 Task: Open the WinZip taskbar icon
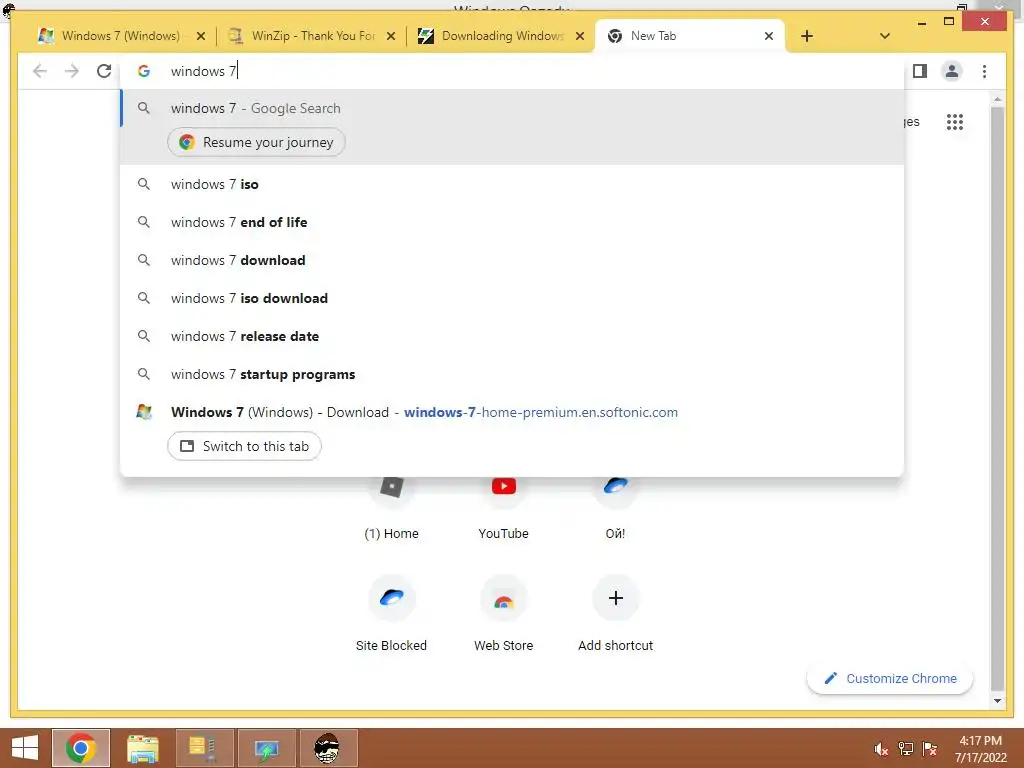[x=204, y=748]
